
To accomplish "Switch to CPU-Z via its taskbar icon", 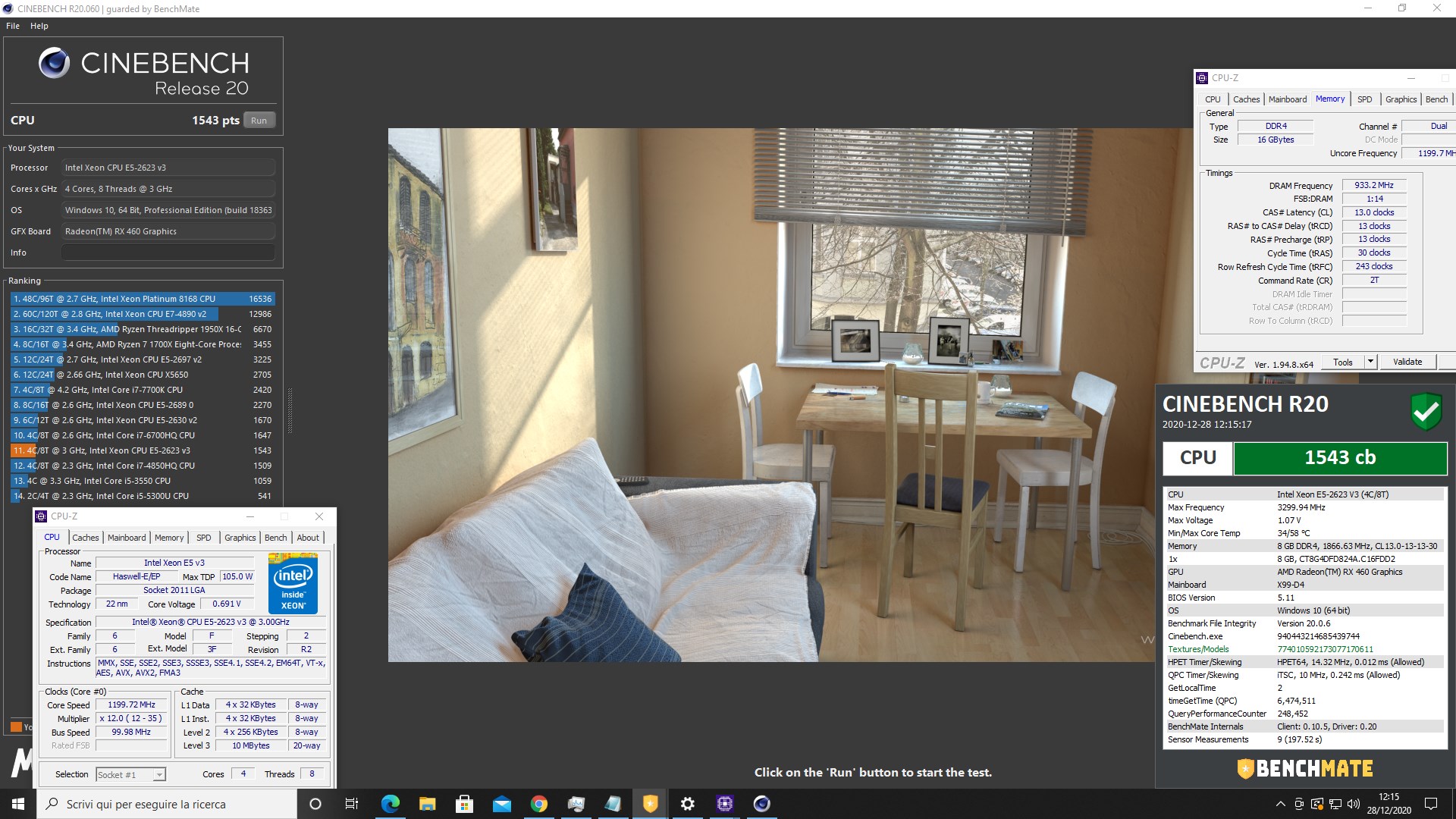I will (724, 804).
